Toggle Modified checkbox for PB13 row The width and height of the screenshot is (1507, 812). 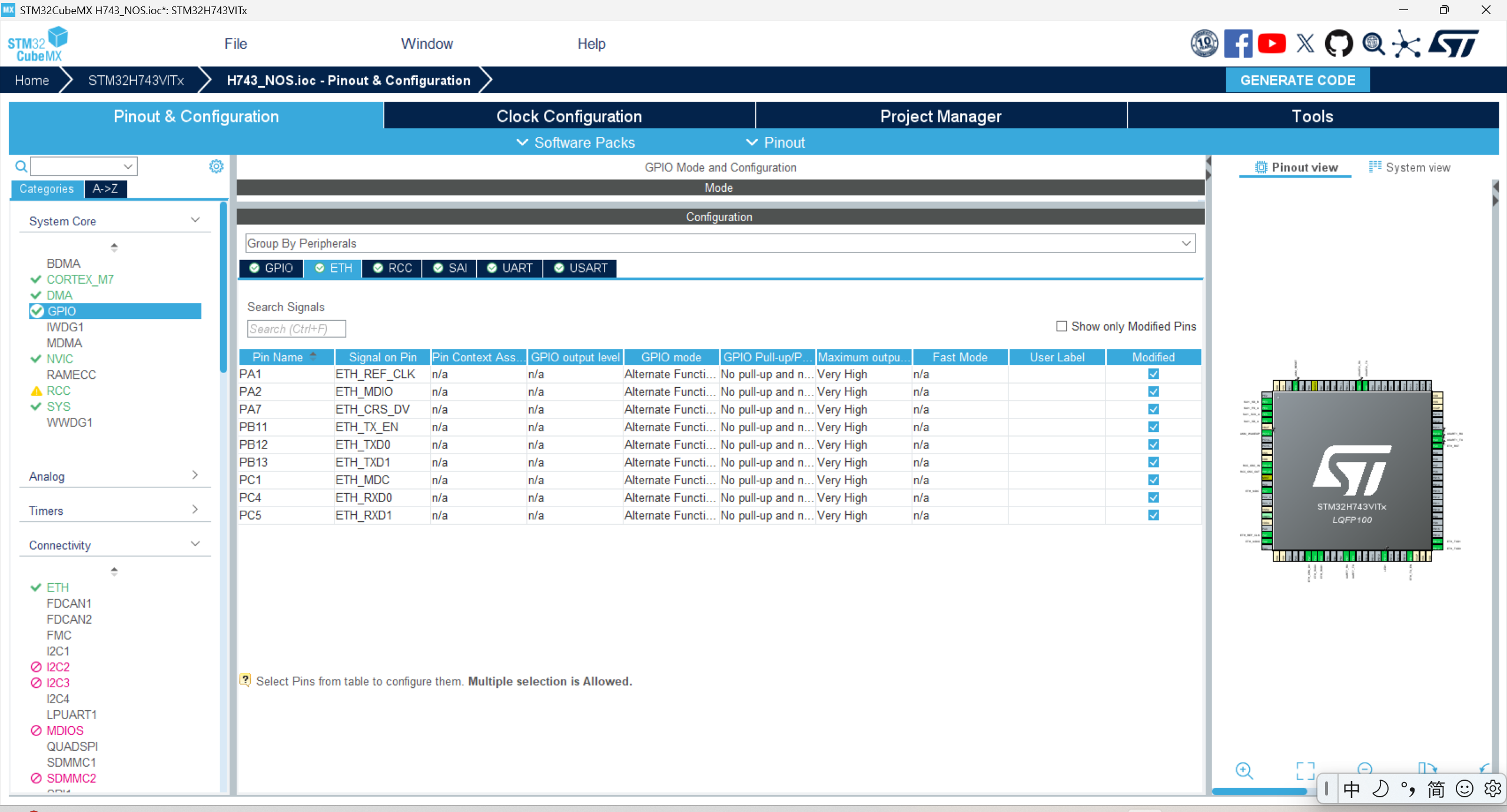tap(1153, 462)
